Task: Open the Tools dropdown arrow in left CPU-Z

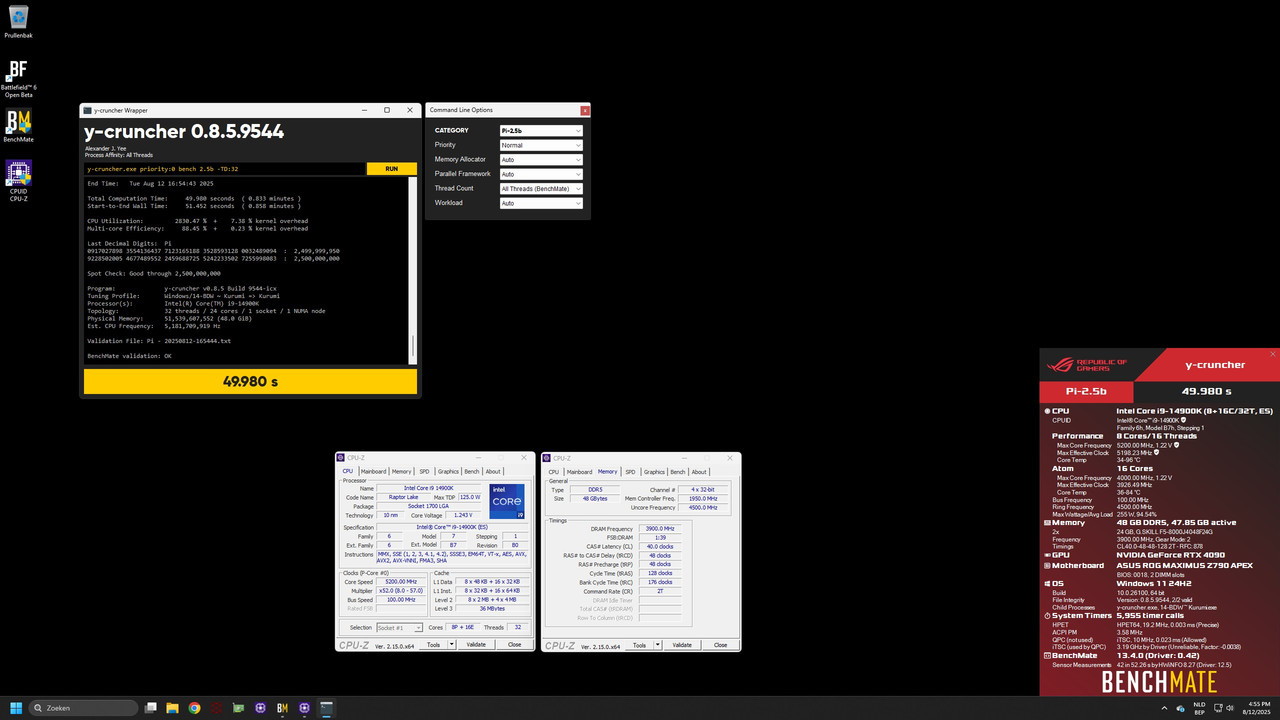Action: (451, 645)
